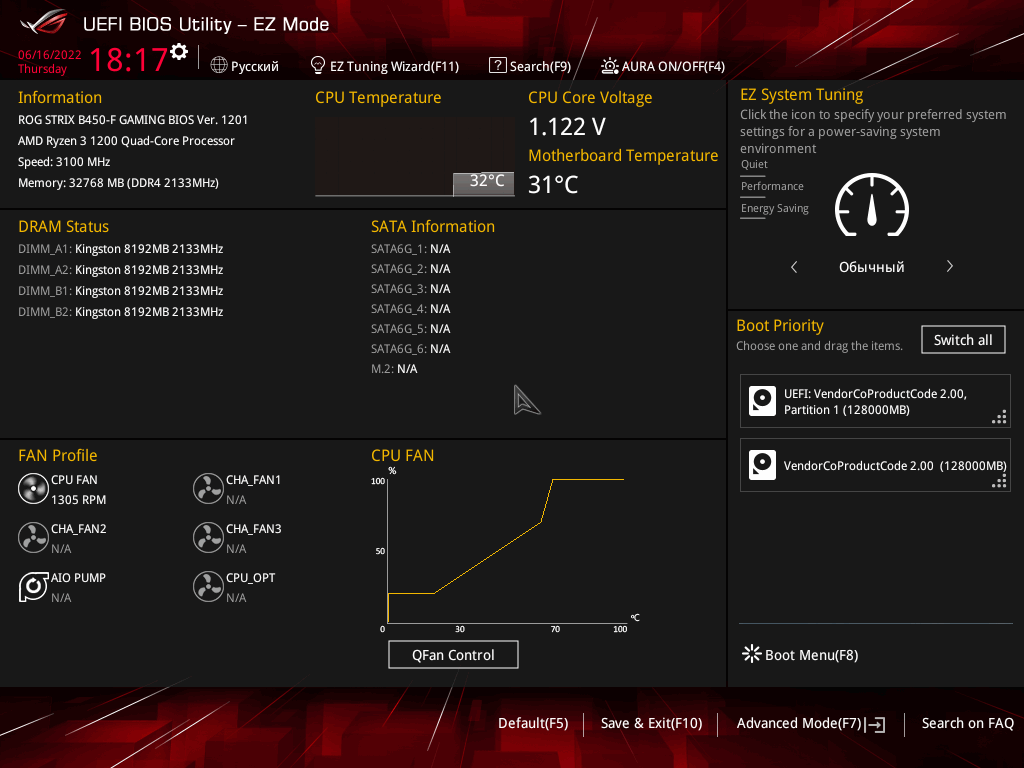Screen dimensions: 1024x768
Task: Open EZ Tuning Wizard(F11)
Action: 394,67
